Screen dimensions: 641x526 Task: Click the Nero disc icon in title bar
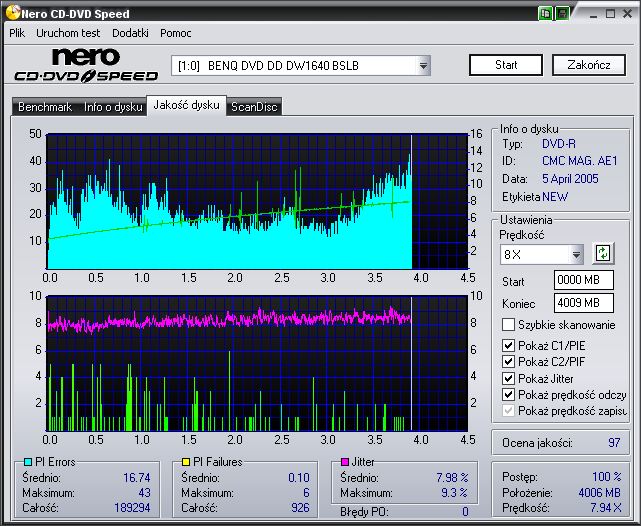click(13, 12)
